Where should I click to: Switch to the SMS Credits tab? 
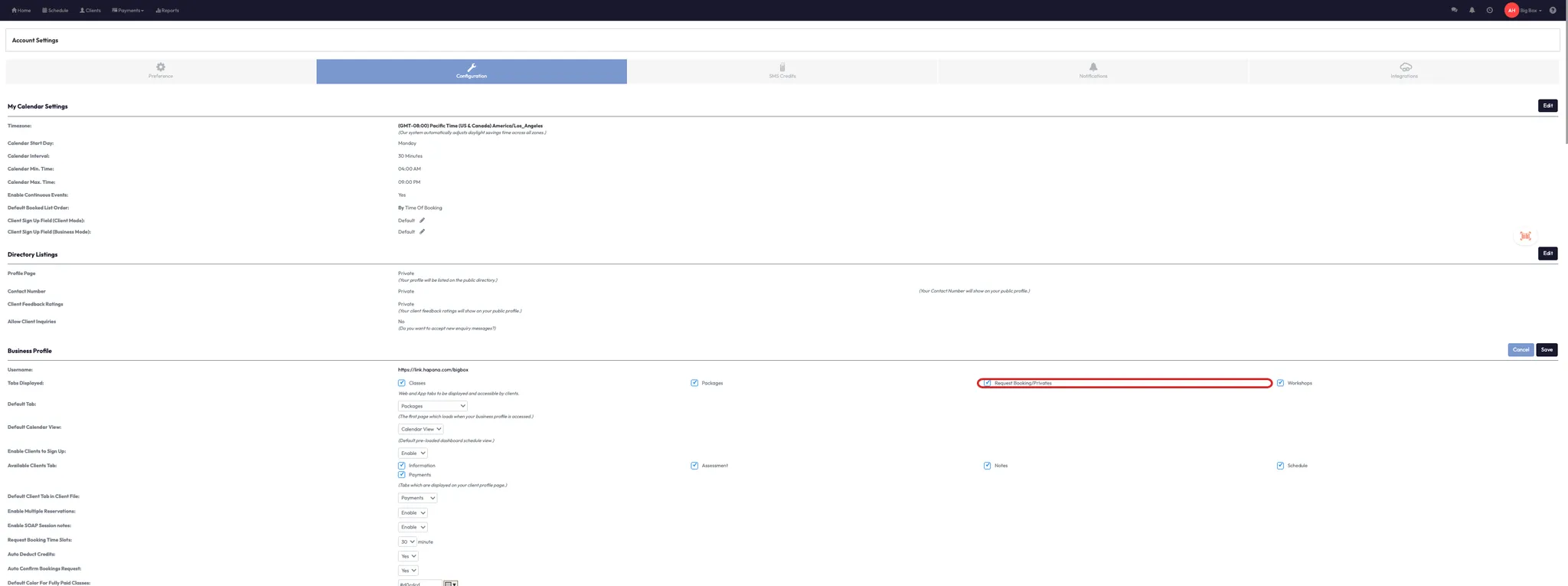click(x=782, y=71)
